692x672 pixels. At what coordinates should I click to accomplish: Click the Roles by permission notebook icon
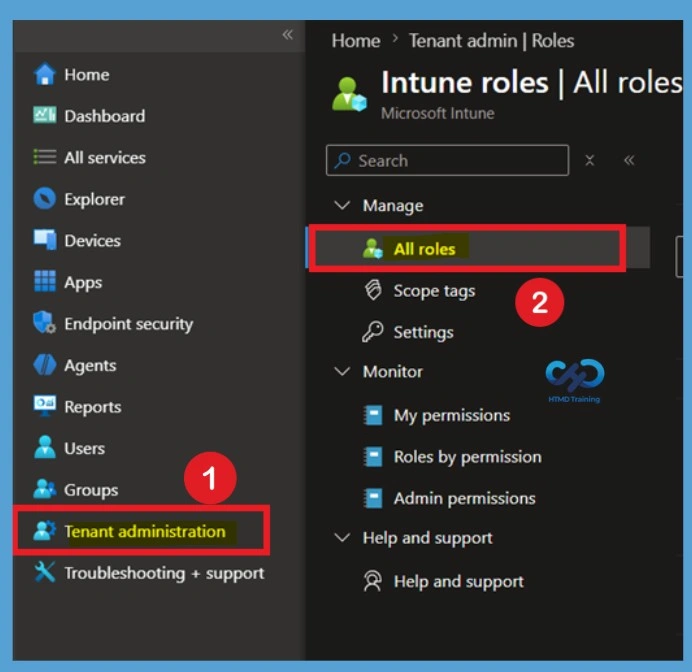coord(373,456)
